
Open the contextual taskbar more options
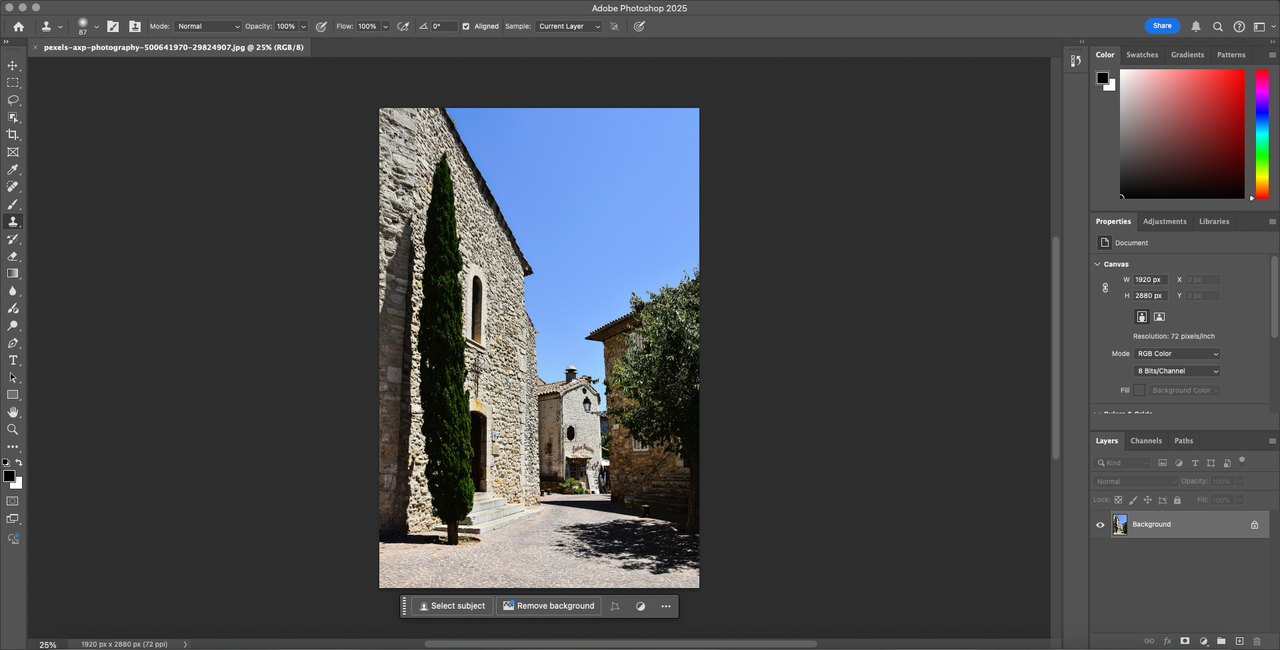point(666,606)
